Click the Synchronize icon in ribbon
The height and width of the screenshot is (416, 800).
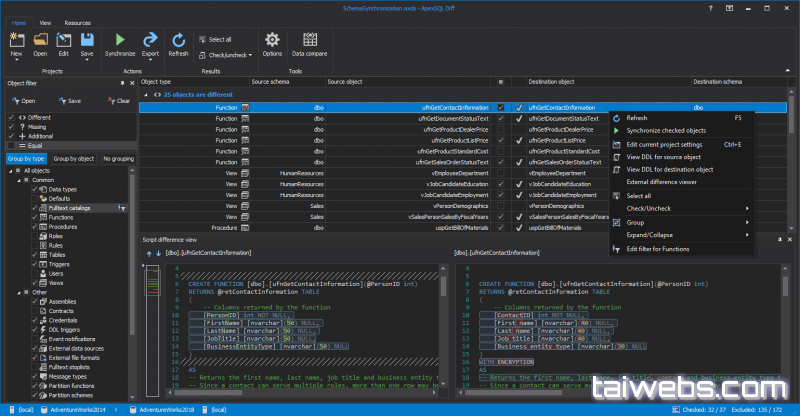119,40
